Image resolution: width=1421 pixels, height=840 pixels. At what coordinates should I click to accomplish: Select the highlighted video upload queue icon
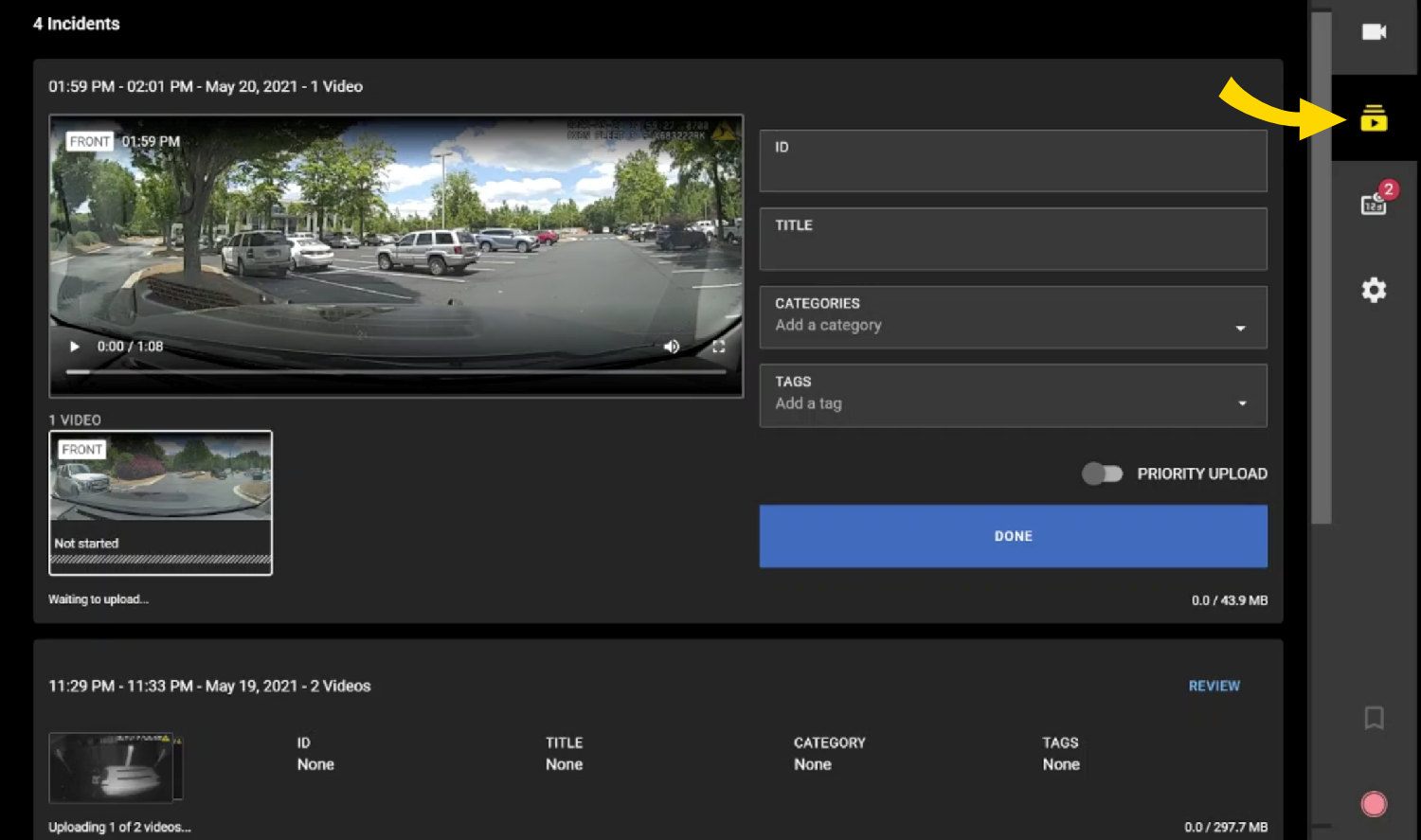point(1373,119)
